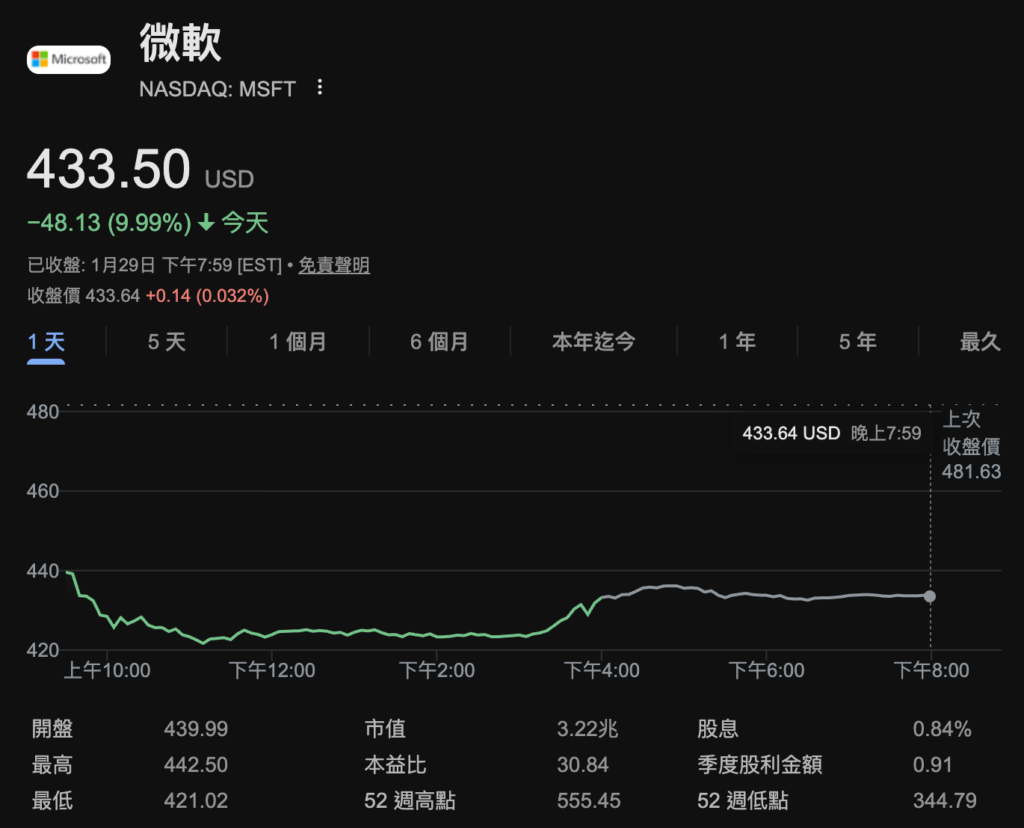Screen dimensions: 1024x828
Task: Select the 5 年 range tab
Action: click(x=857, y=342)
